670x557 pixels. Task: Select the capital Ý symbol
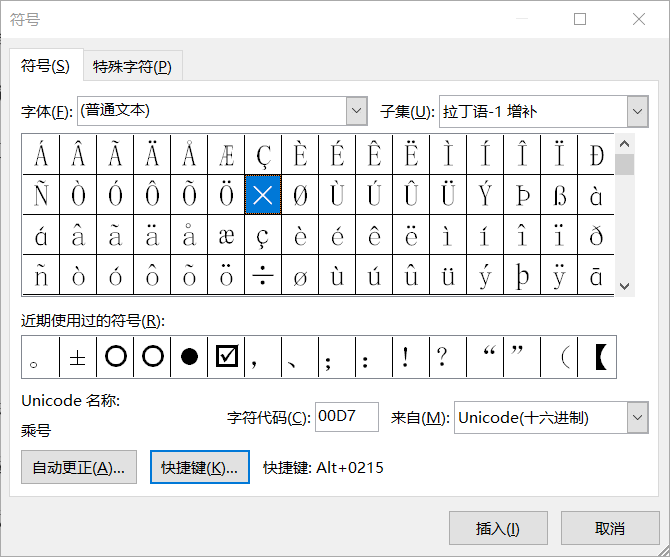[485, 195]
